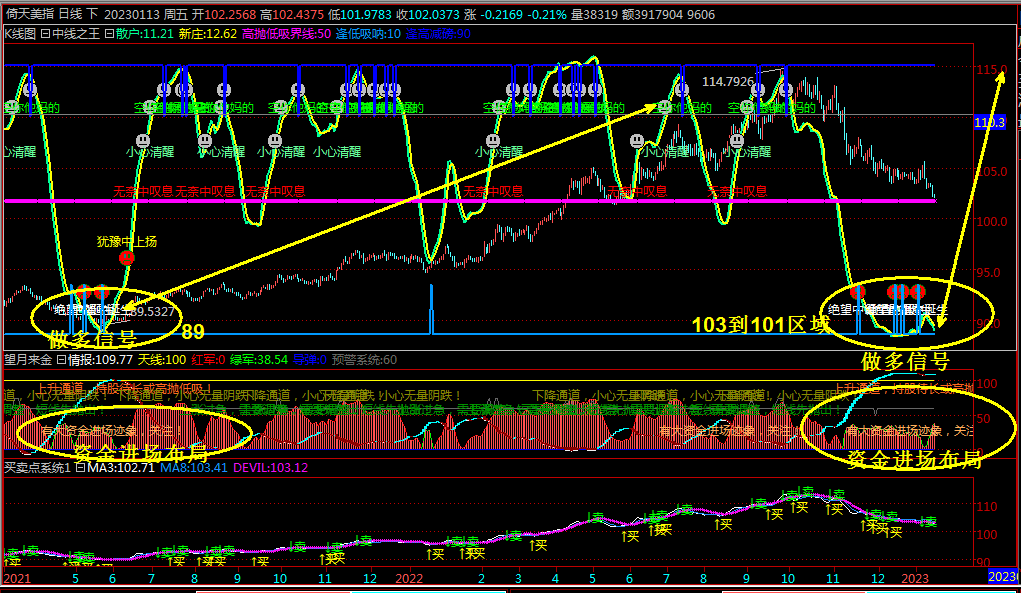Click the 89 low price annotation
The height and width of the screenshot is (593, 1021).
point(193,331)
